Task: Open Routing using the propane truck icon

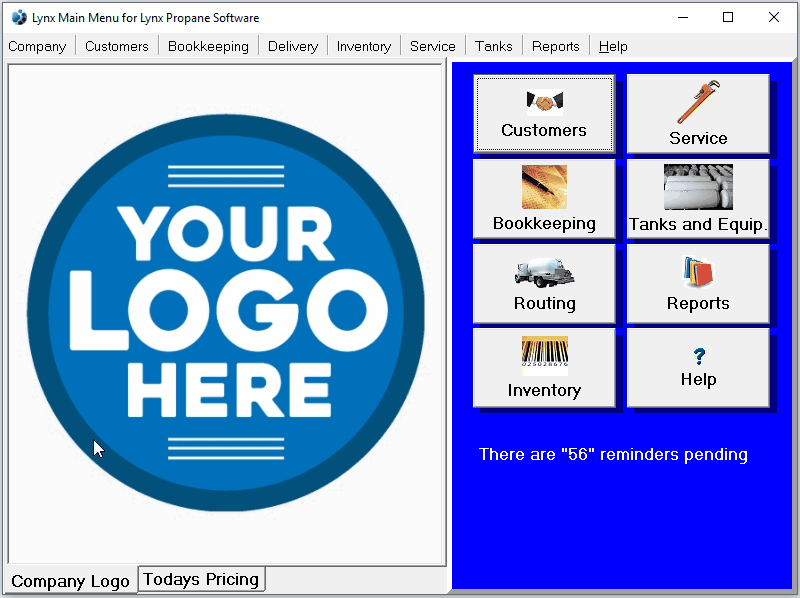Action: (x=544, y=272)
